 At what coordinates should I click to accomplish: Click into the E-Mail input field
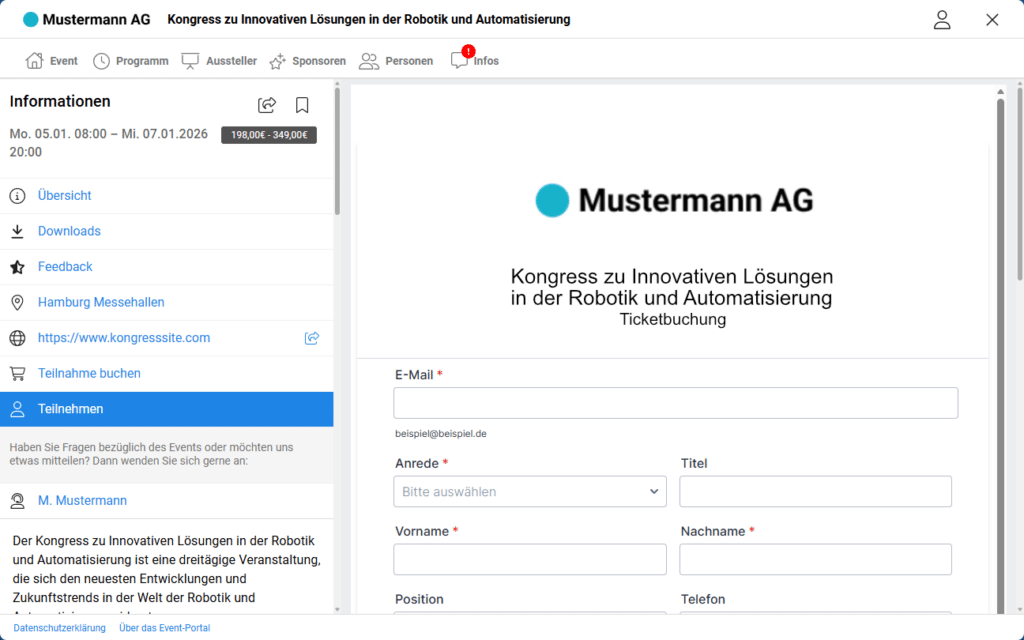675,403
